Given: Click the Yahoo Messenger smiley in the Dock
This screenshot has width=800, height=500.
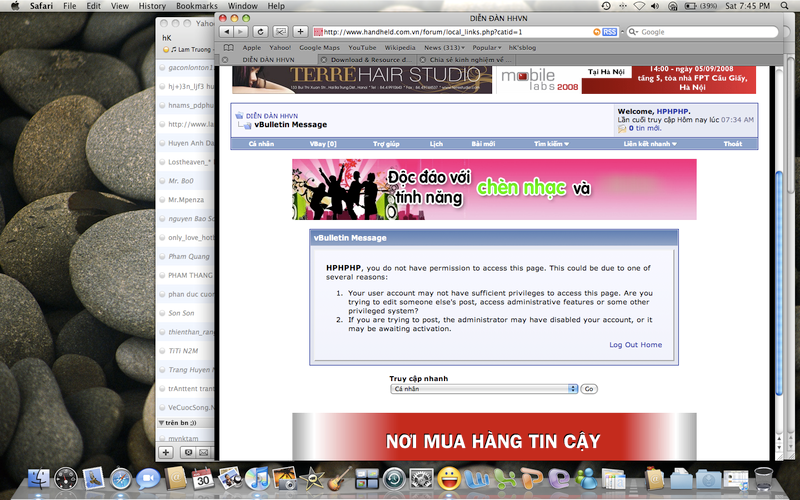Looking at the screenshot, I should (x=449, y=479).
